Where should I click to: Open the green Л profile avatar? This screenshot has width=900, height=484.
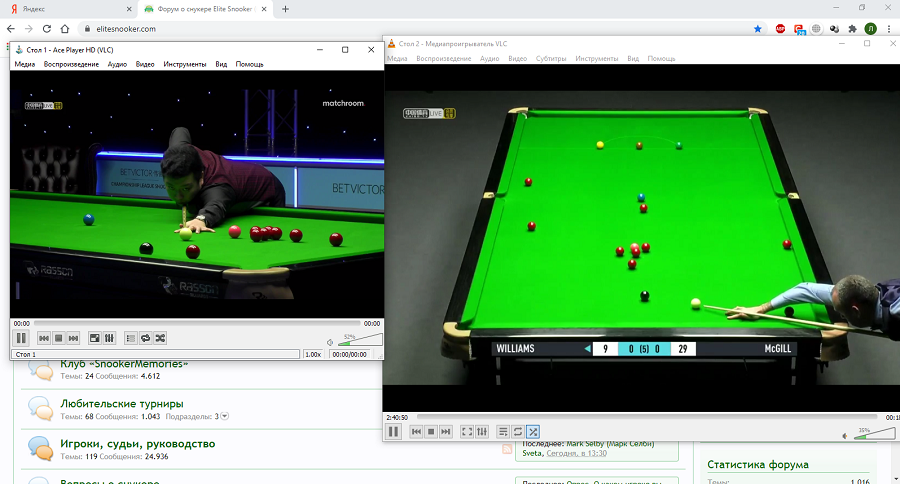[x=871, y=29]
